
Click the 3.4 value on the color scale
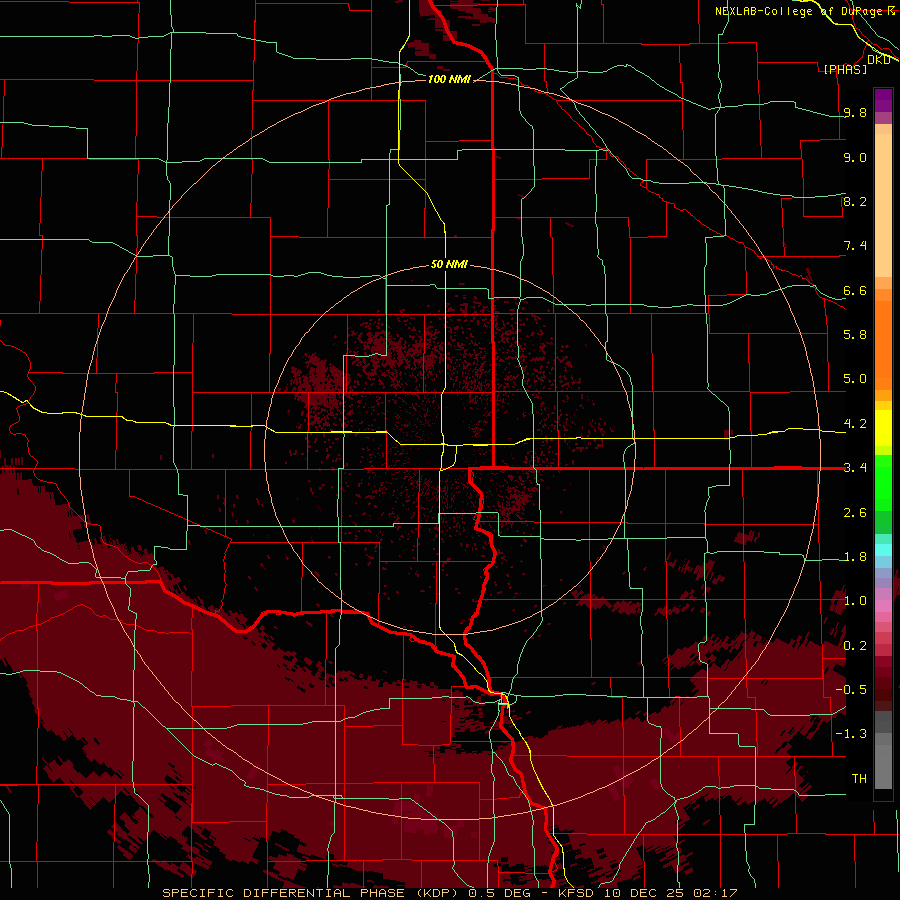coord(855,468)
